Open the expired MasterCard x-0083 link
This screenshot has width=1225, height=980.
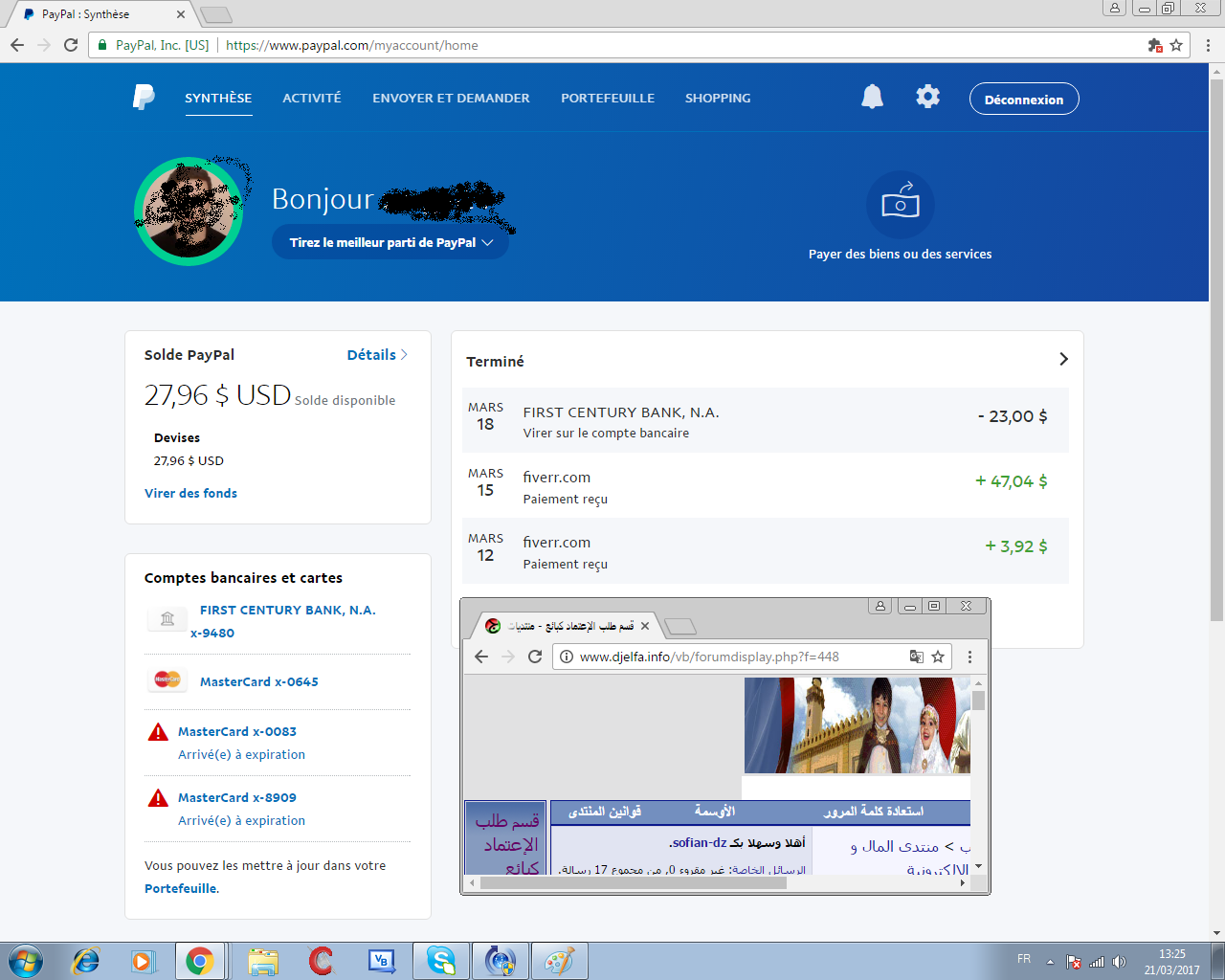pyautogui.click(x=237, y=731)
